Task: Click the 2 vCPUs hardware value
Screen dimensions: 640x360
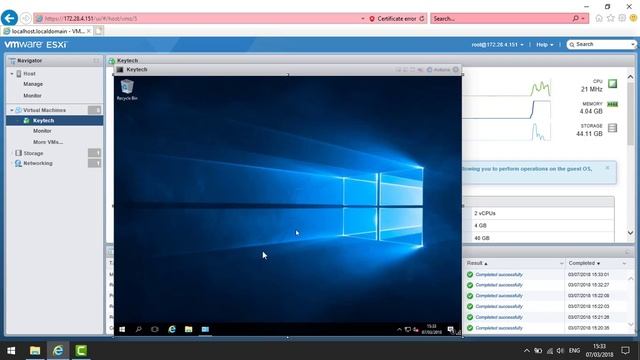Action: (x=485, y=213)
